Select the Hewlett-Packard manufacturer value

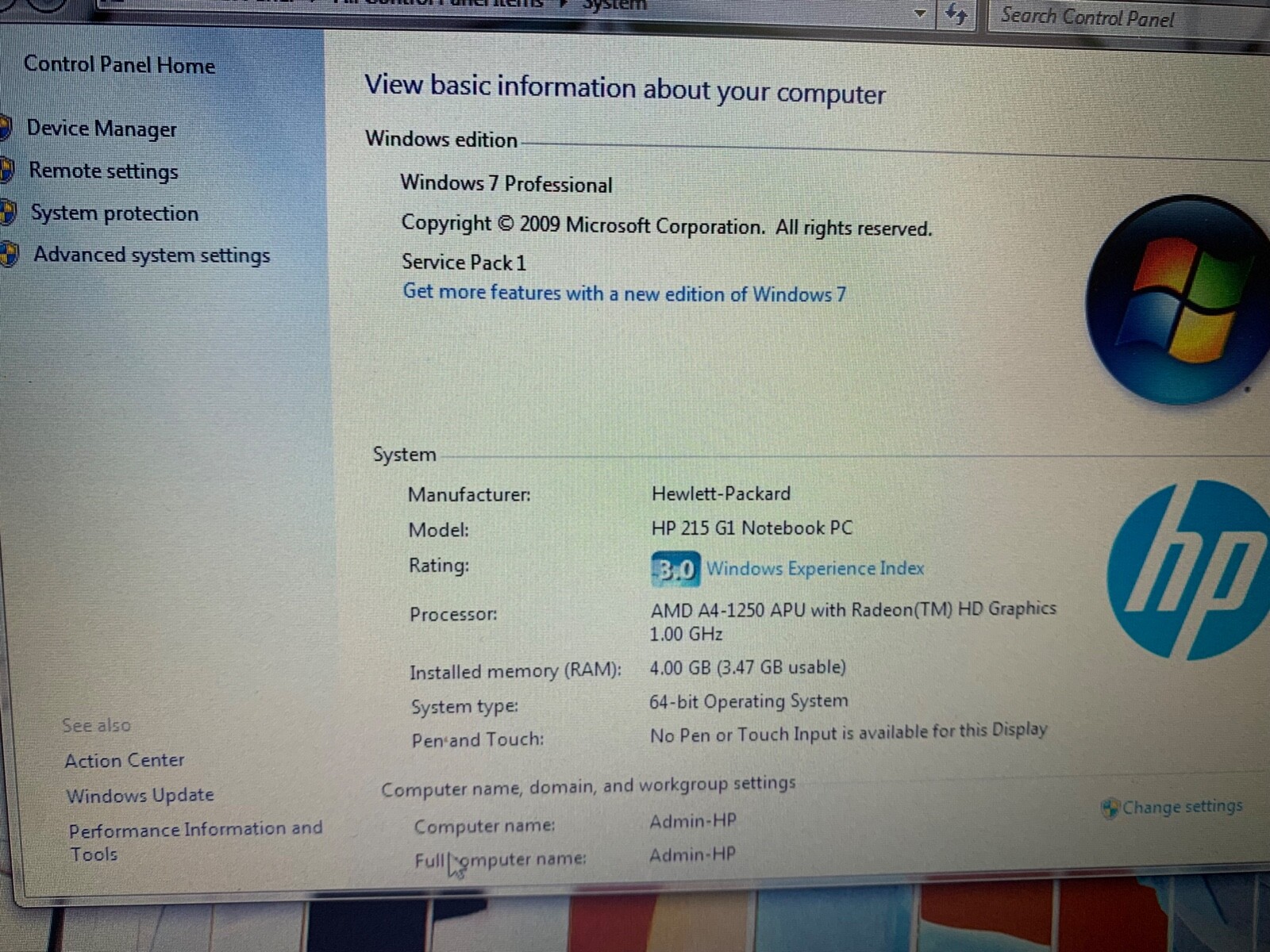coord(721,493)
